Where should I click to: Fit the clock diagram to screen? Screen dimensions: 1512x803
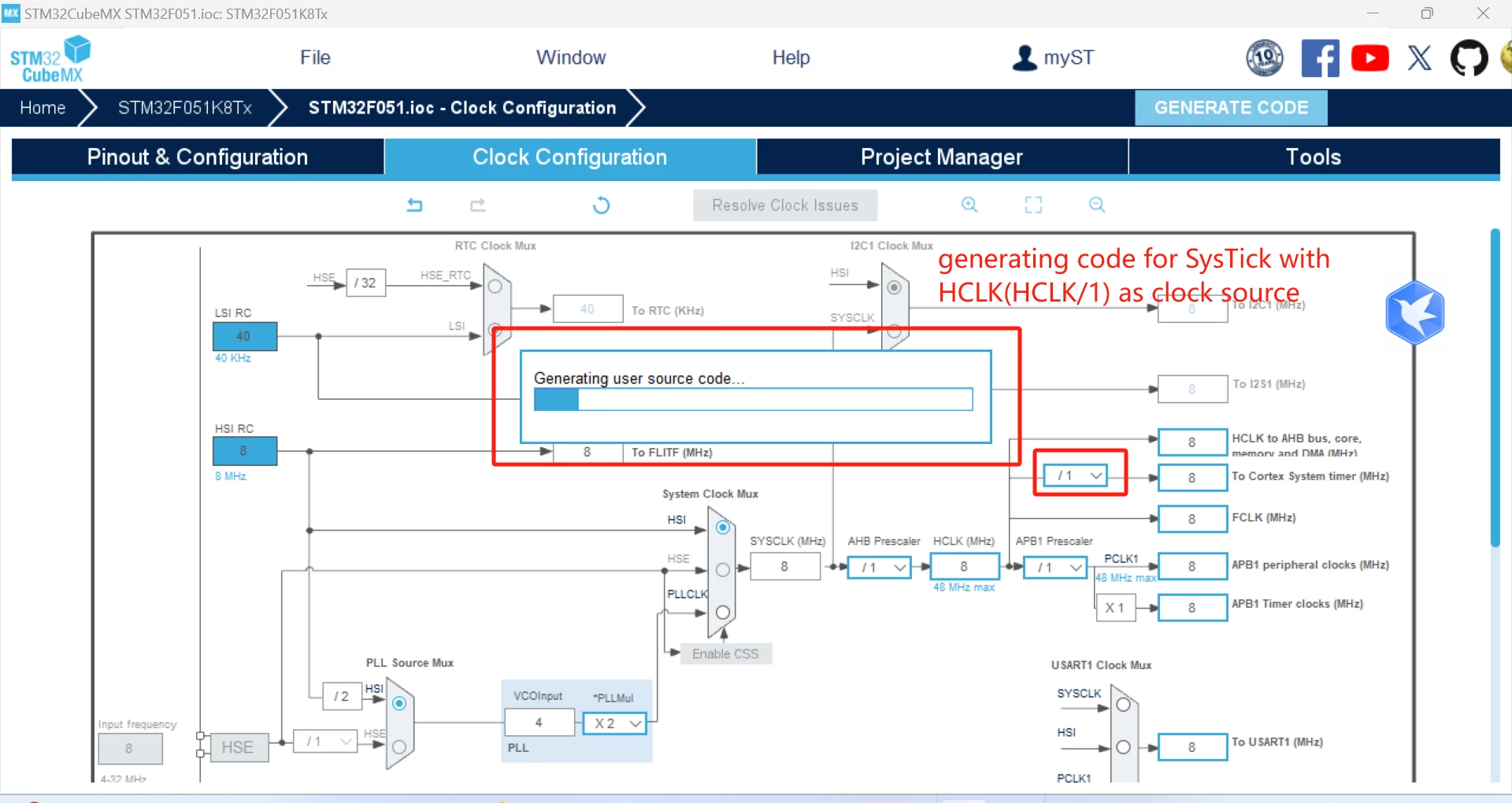coord(1033,205)
